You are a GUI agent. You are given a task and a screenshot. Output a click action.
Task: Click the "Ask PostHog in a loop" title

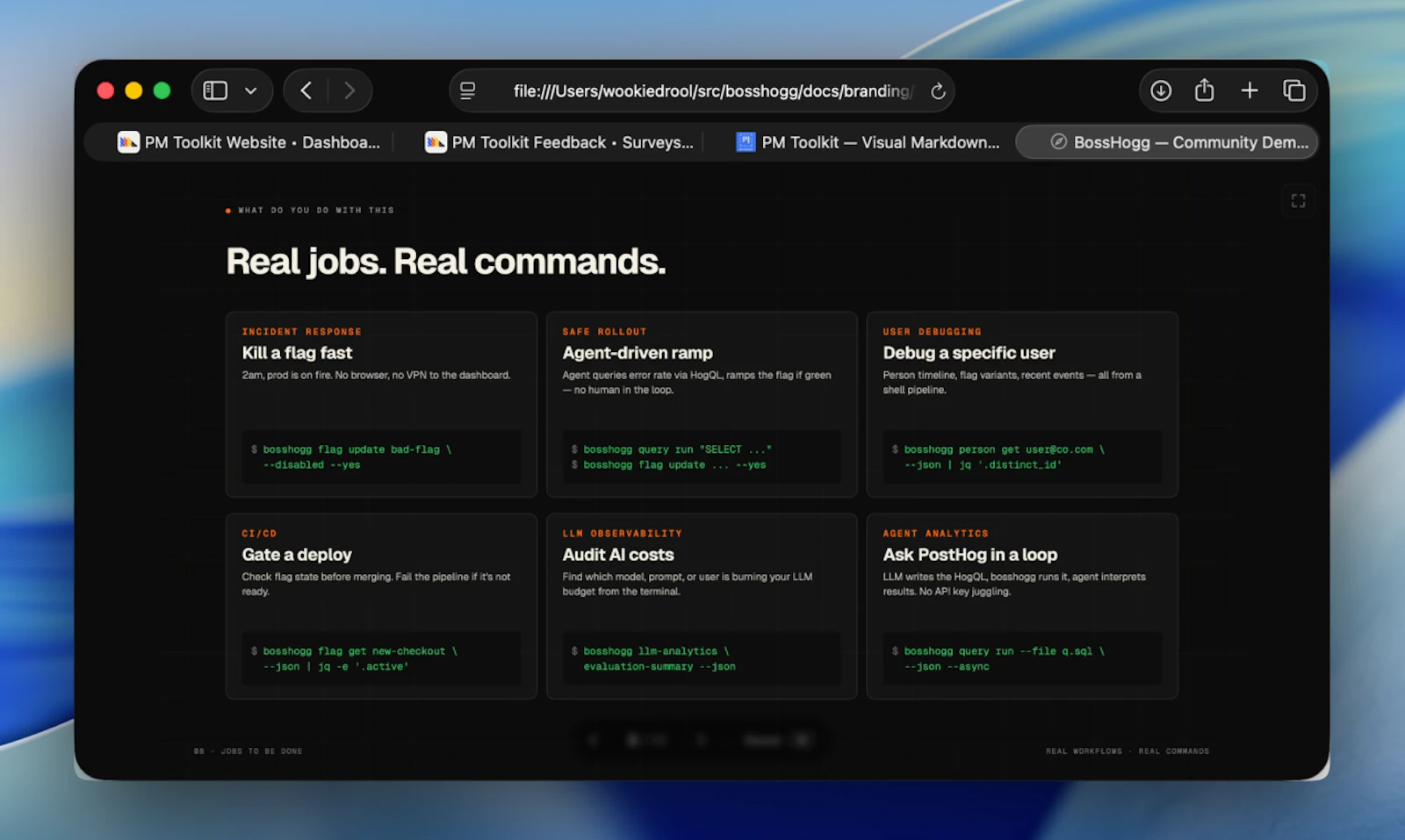pos(970,555)
